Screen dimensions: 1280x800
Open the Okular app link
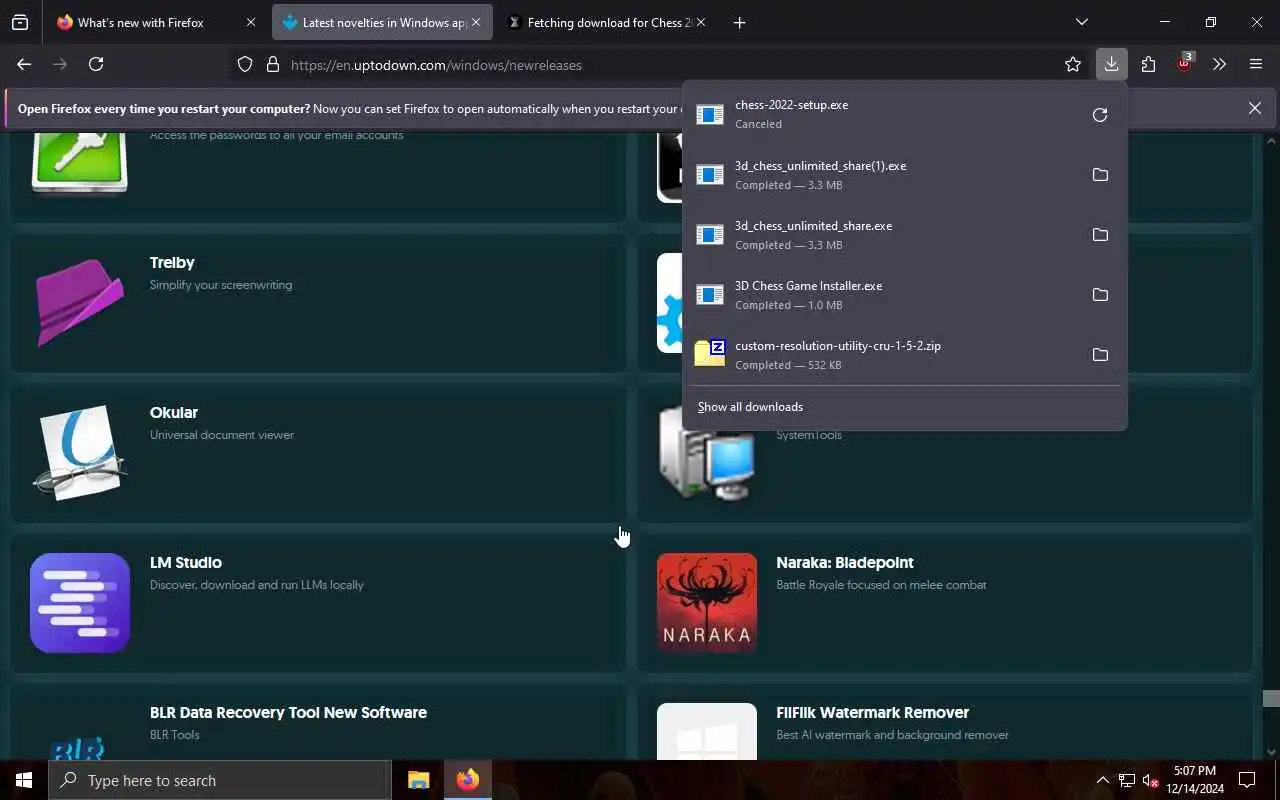point(174,413)
